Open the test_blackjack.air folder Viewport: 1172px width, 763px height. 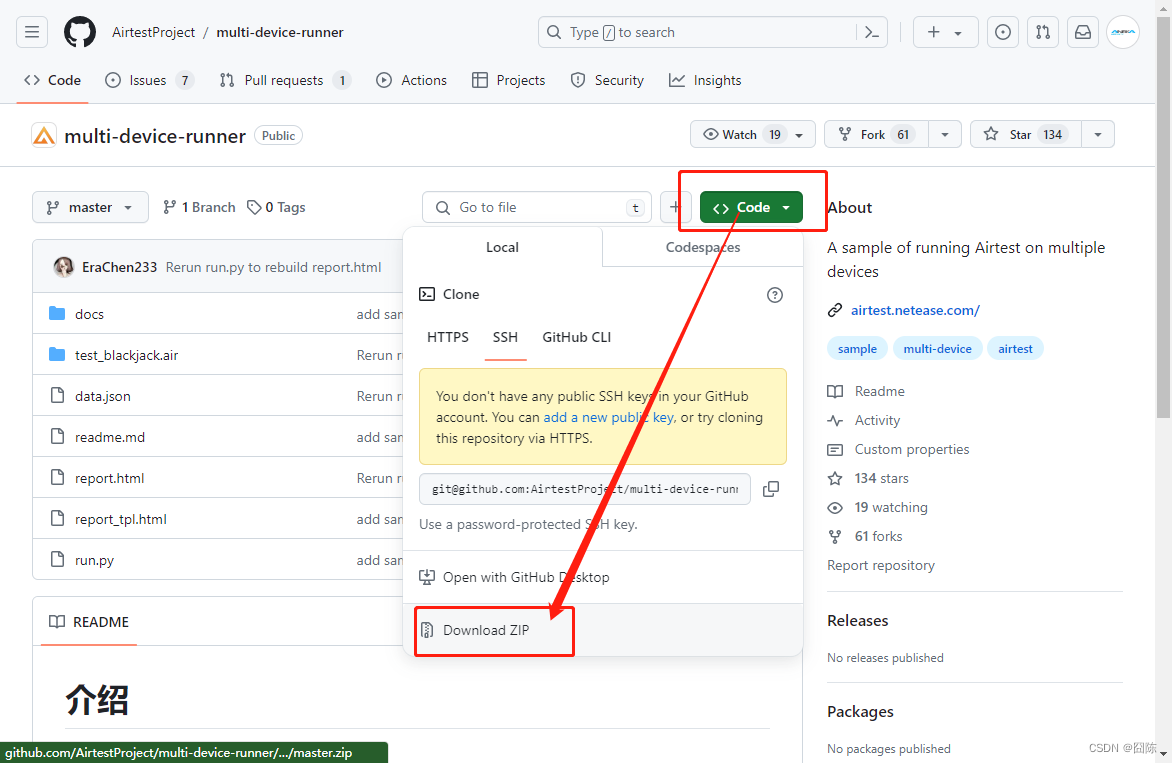coord(126,355)
